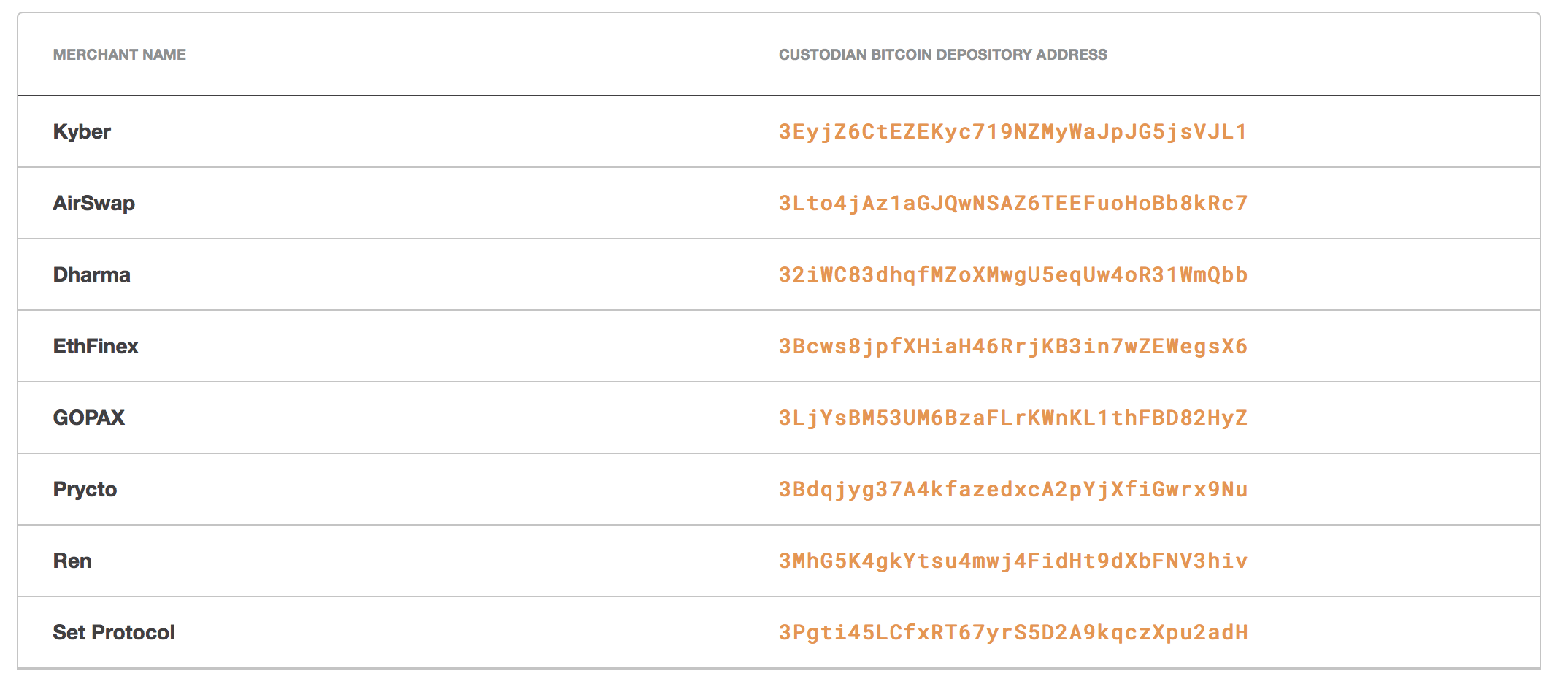Open GOPAX's custodian address link
Image resolution: width=1568 pixels, height=673 pixels.
pos(1013,418)
